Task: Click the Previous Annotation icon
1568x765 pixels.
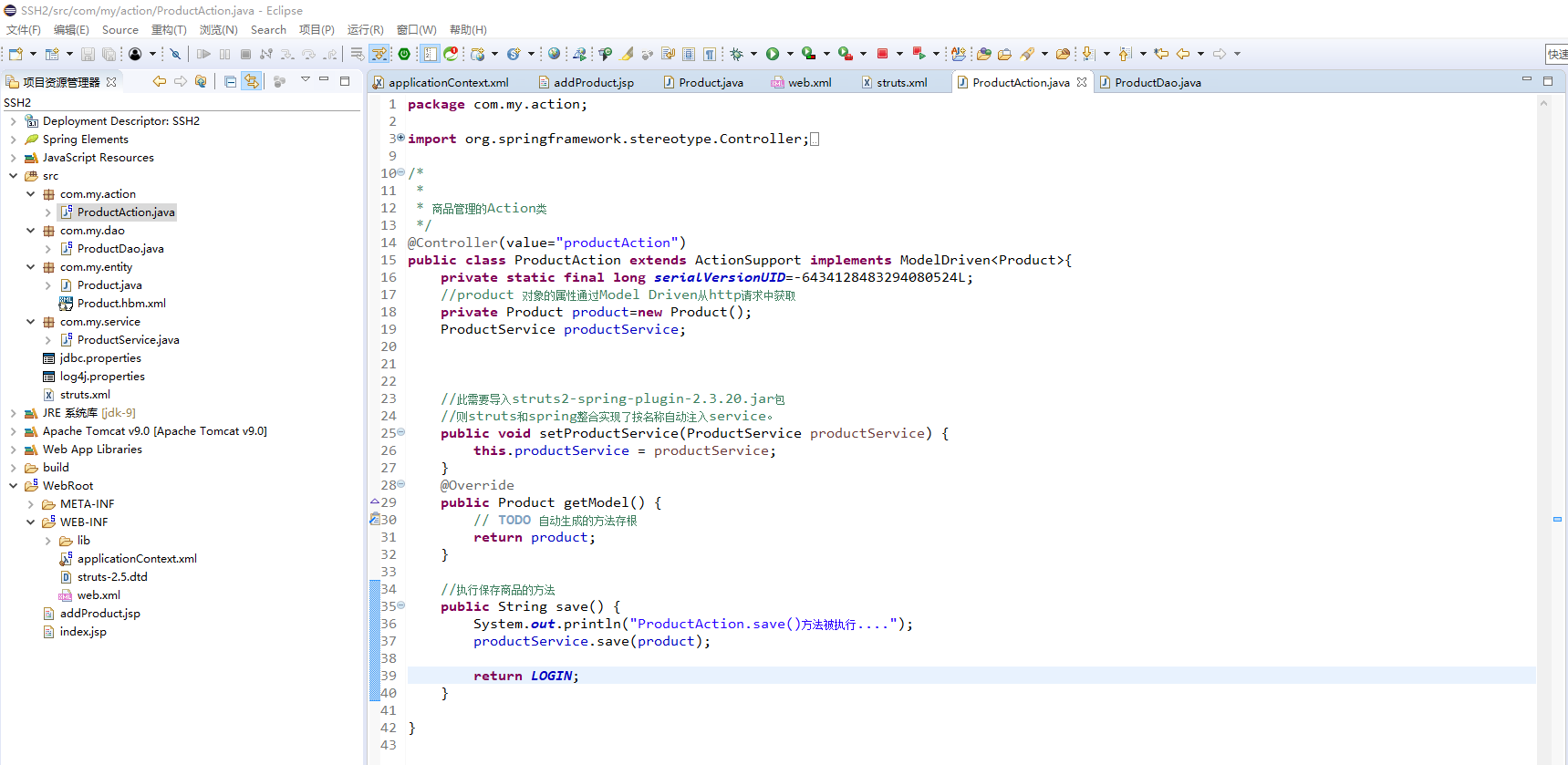Action: pos(1125,54)
